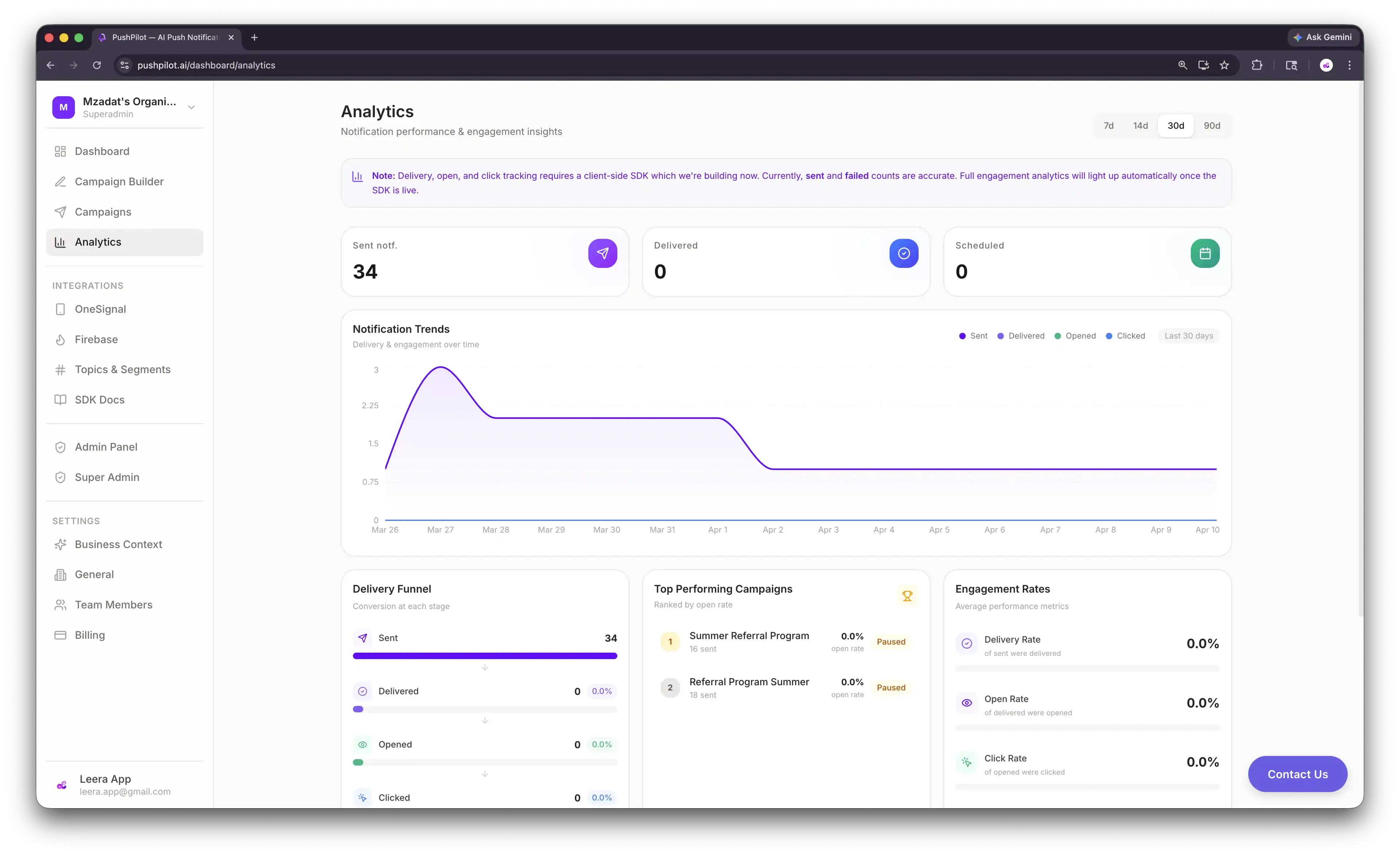1400x856 pixels.
Task: Click the Open Rate eye icon
Action: (967, 703)
